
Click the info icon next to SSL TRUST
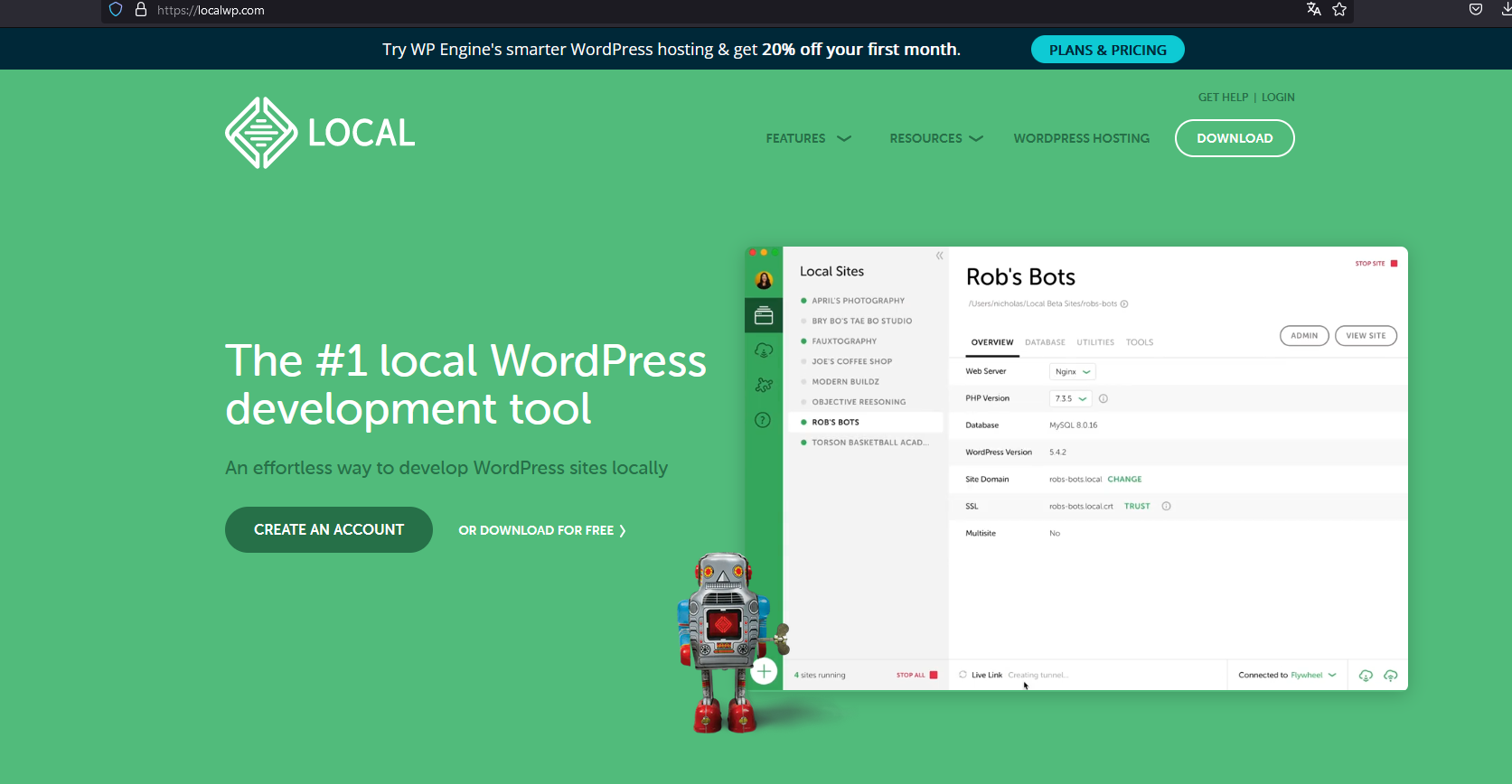[1166, 506]
